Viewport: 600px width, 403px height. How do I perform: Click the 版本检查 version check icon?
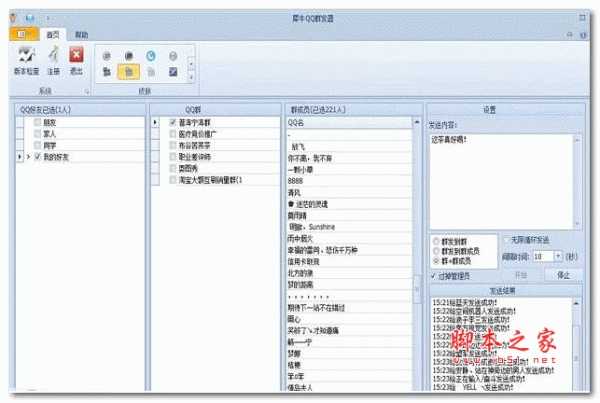(x=26, y=55)
